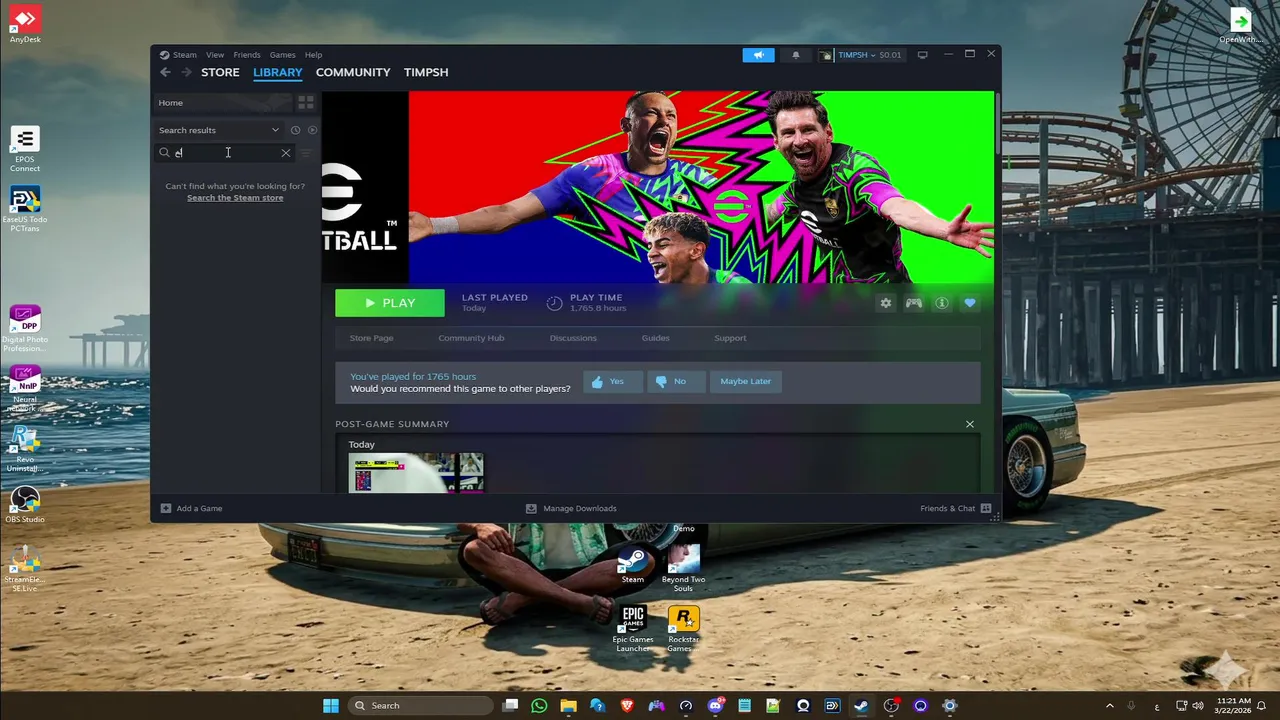
Task: Open the Games menu
Action: 282,55
